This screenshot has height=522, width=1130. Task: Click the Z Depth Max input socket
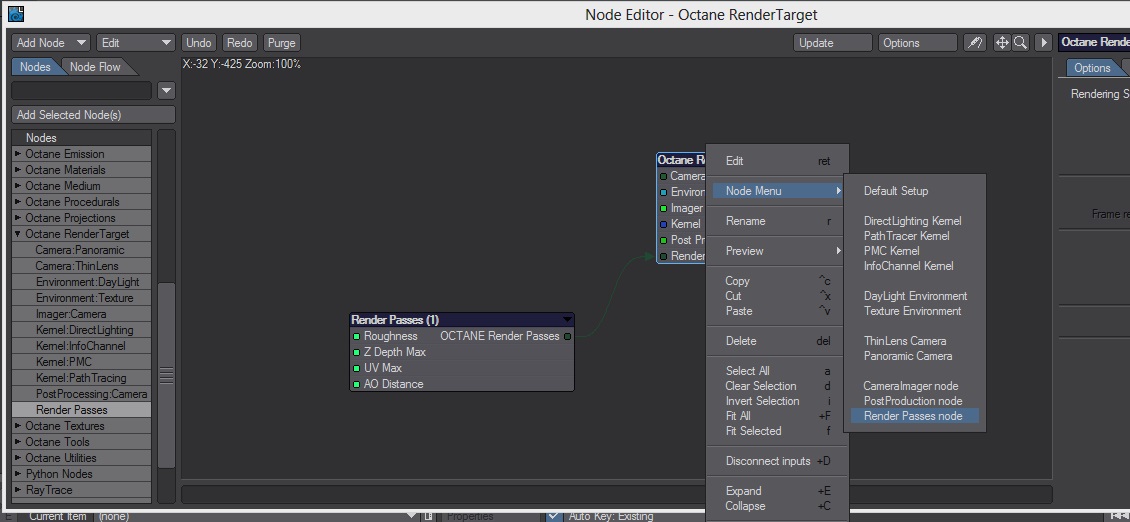[x=356, y=352]
